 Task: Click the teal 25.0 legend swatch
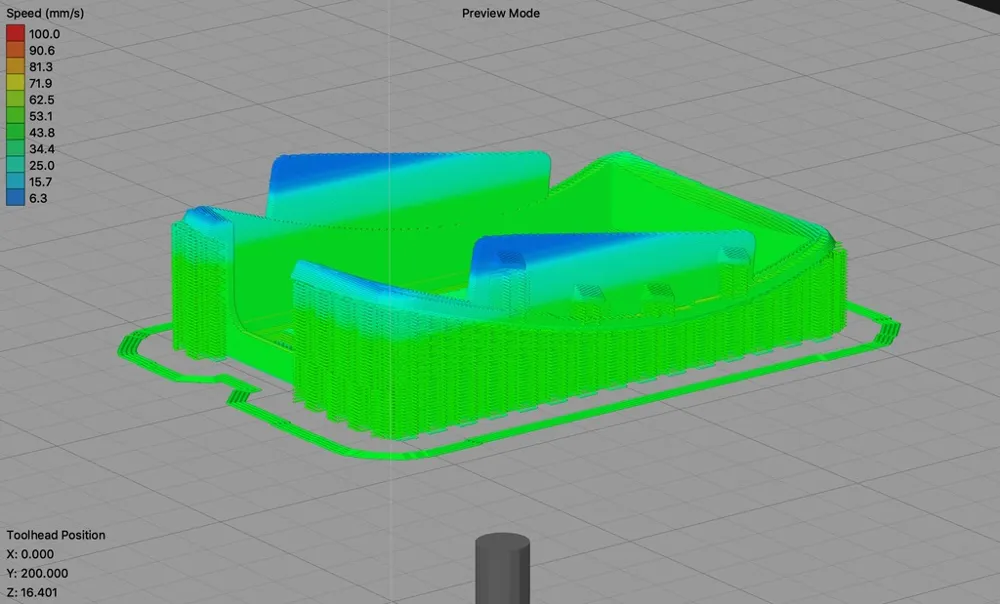point(15,165)
